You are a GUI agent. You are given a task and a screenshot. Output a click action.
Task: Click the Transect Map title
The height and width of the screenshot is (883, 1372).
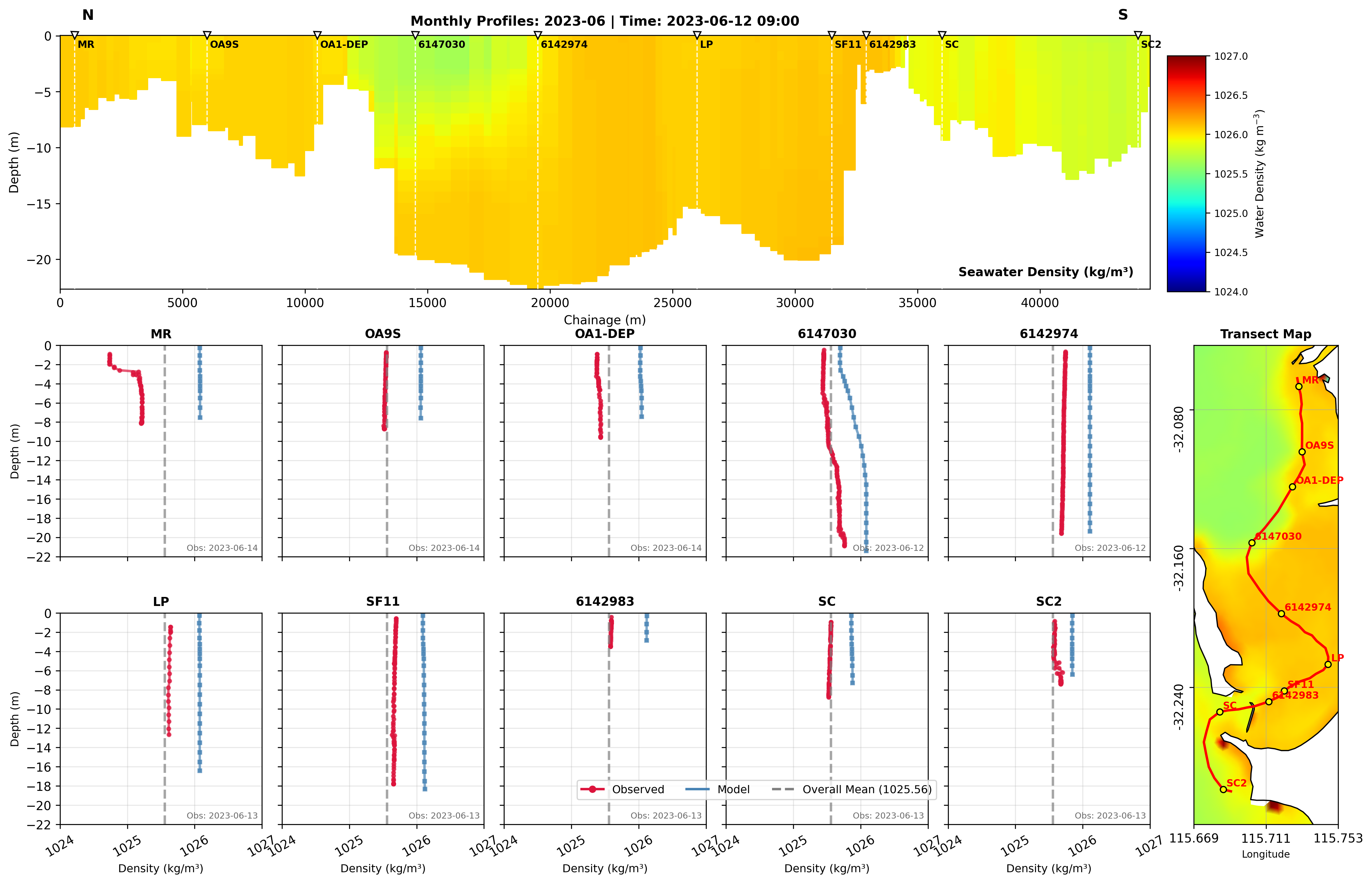coord(1265,334)
